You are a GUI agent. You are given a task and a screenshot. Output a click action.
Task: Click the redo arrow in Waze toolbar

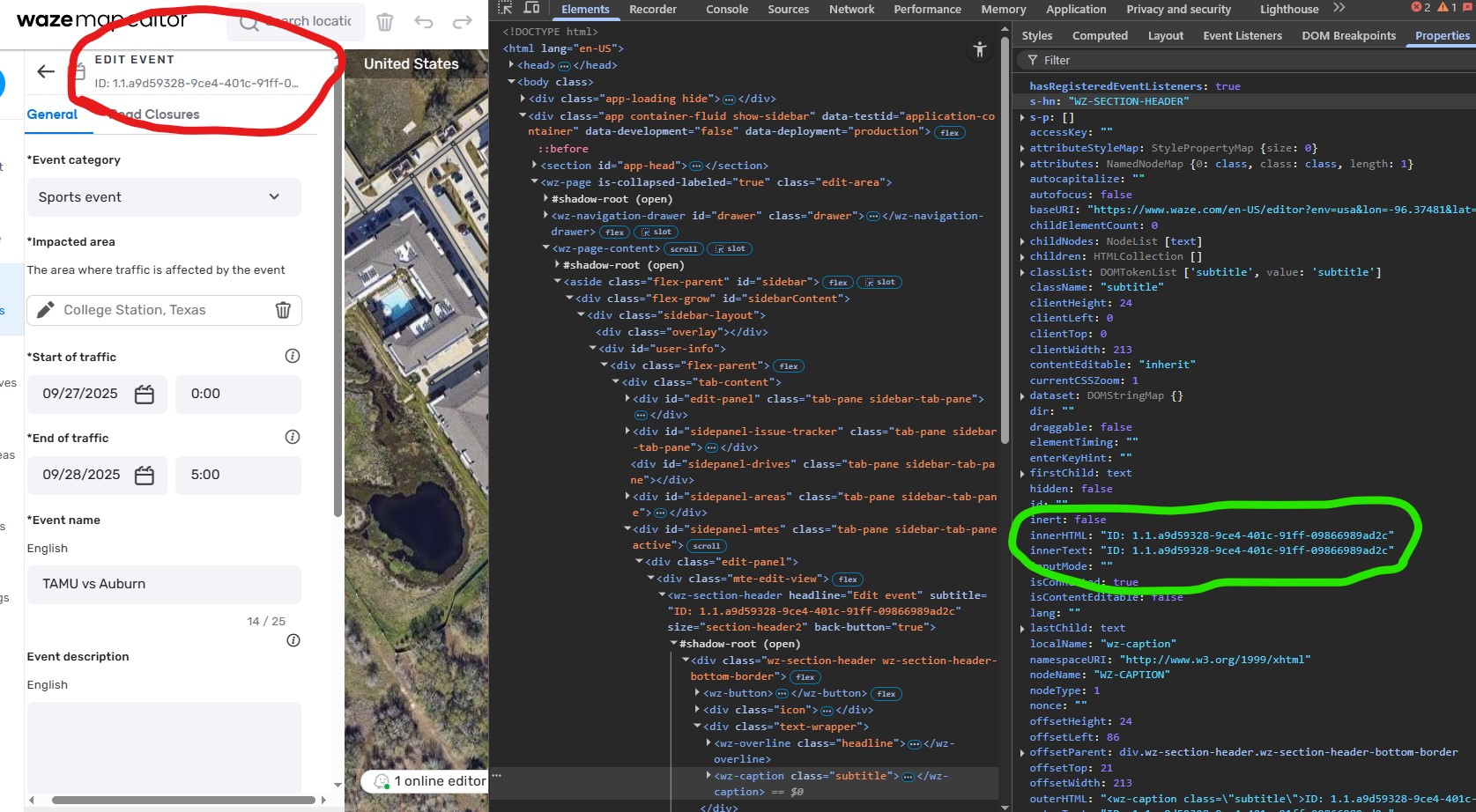click(x=463, y=22)
